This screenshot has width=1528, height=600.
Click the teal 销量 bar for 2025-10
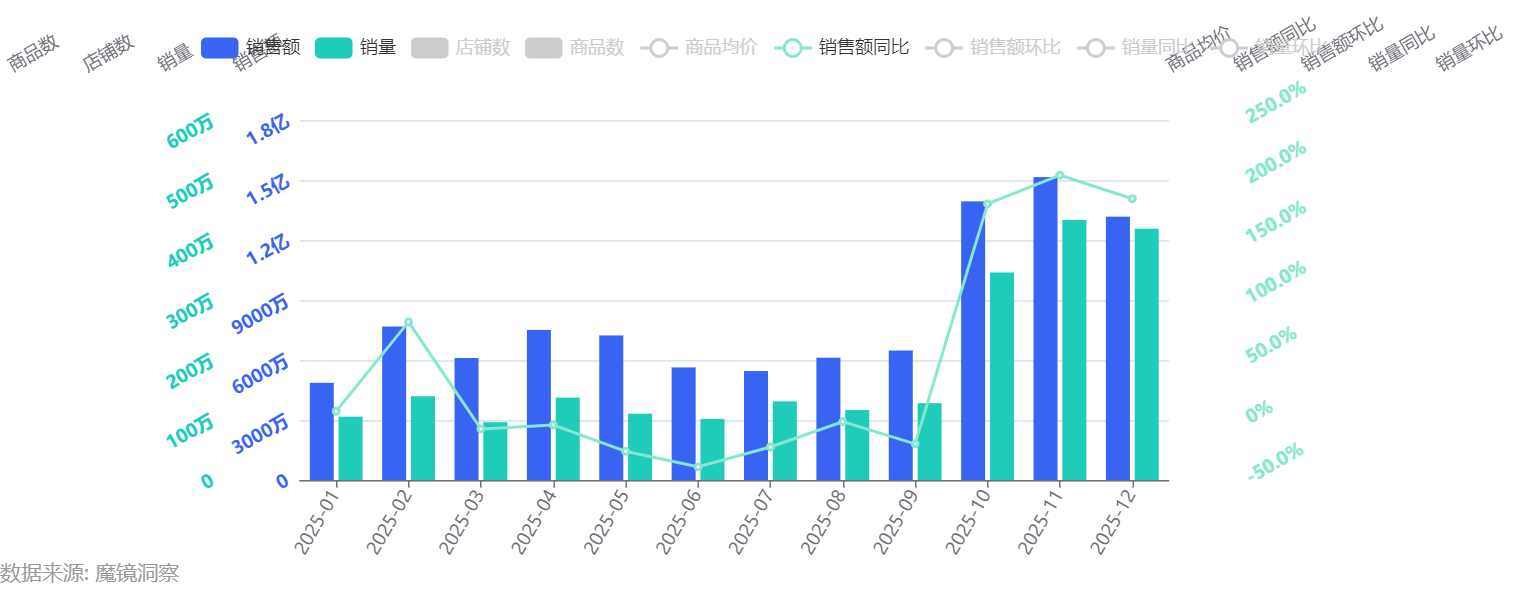click(1002, 376)
